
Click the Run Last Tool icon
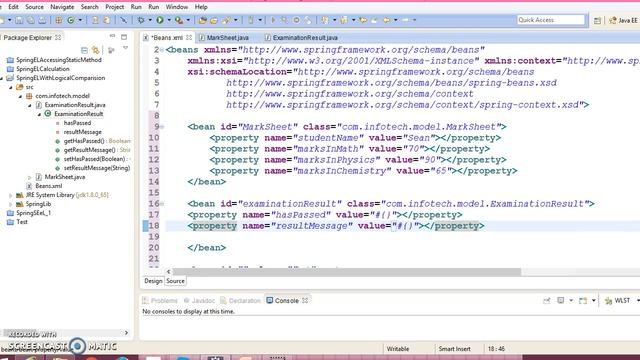[179, 20]
